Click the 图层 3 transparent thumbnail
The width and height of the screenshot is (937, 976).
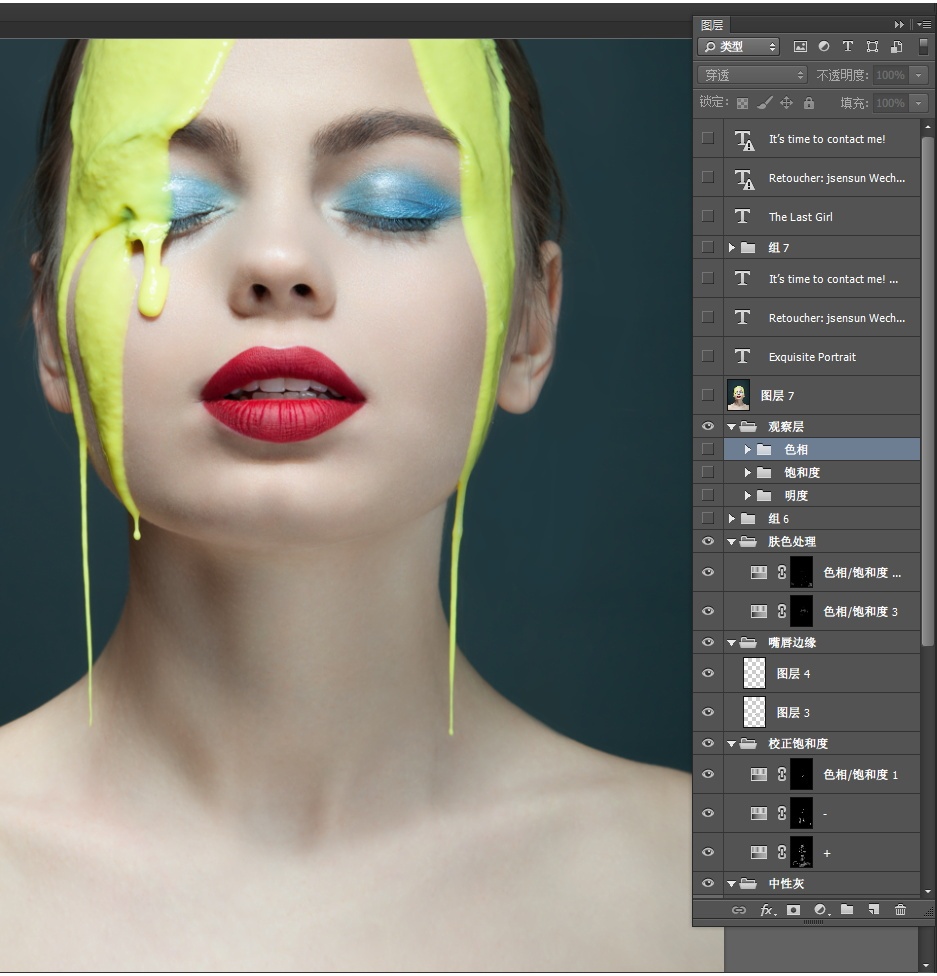click(x=754, y=712)
